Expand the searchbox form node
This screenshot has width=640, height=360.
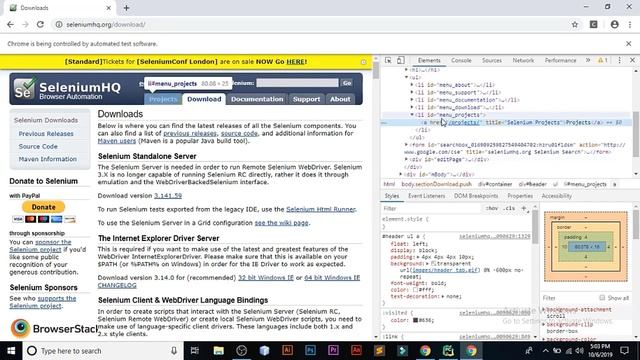(x=407, y=144)
